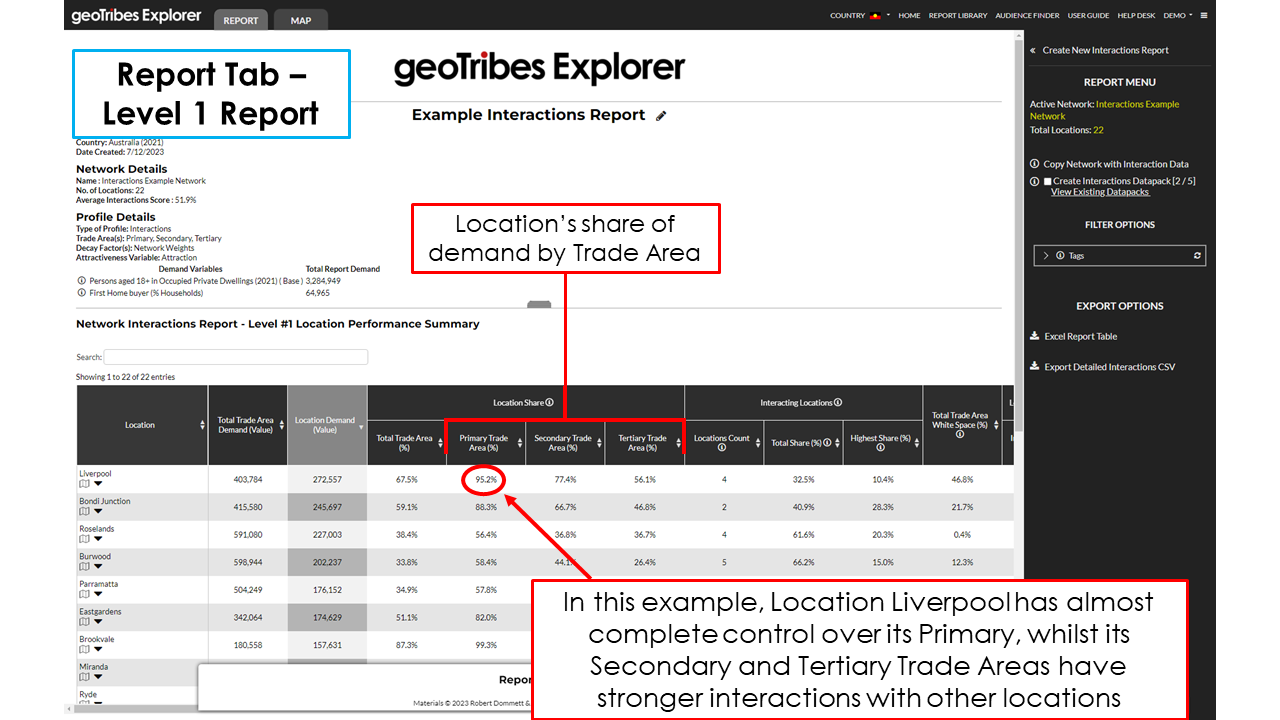1280x720 pixels.
Task: Open HELP DESK in top navigation
Action: [1136, 16]
